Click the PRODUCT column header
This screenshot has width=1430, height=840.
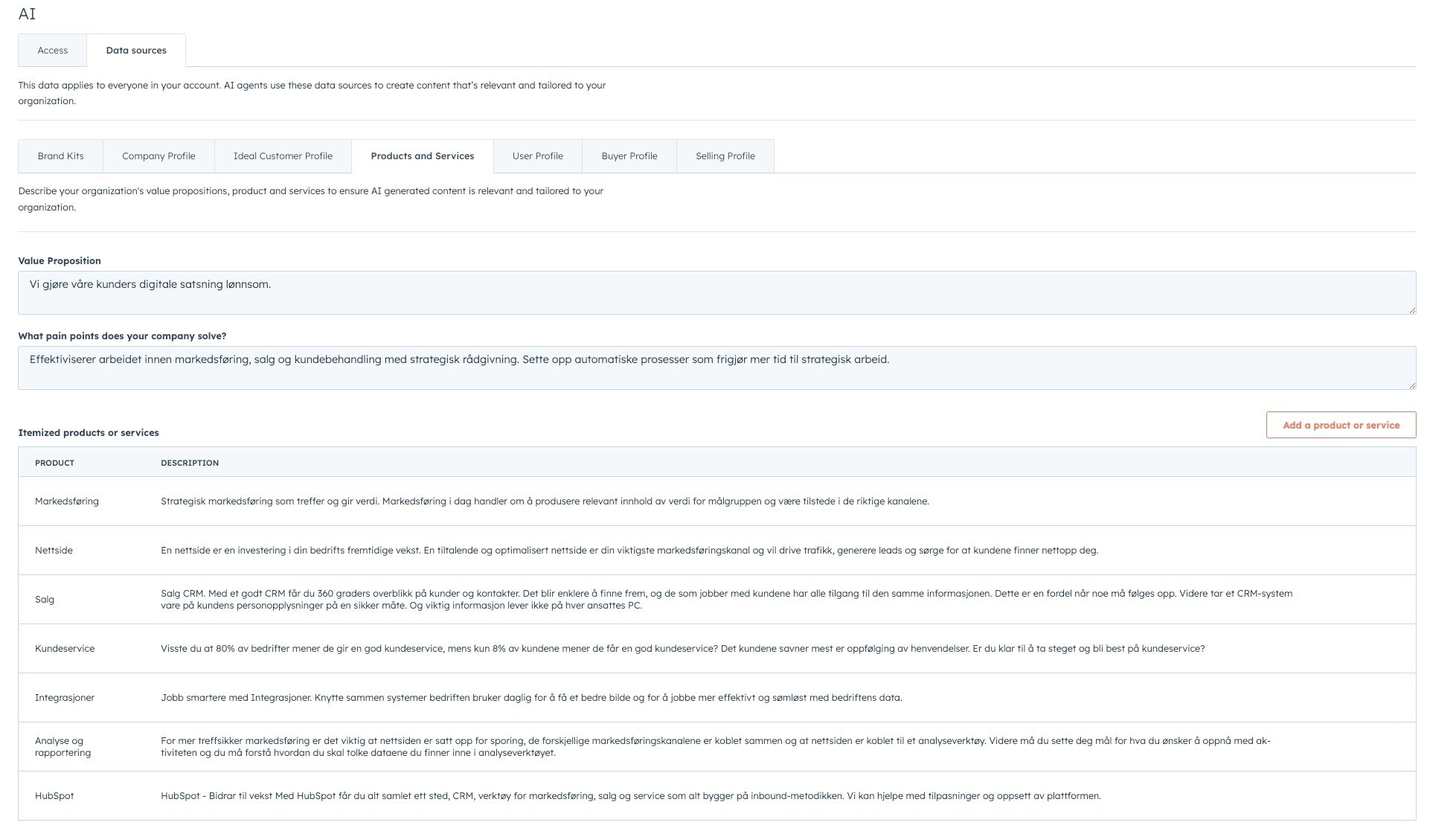[x=54, y=462]
